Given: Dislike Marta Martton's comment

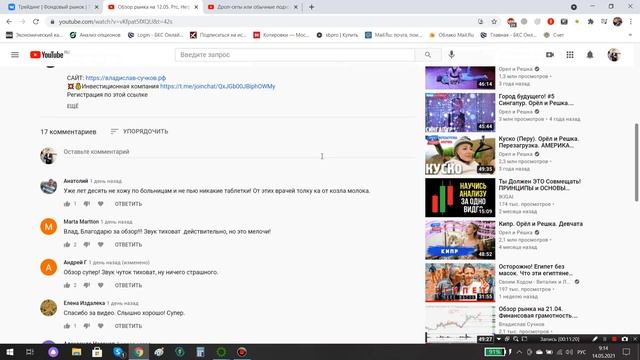Looking at the screenshot, I should (x=87, y=244).
